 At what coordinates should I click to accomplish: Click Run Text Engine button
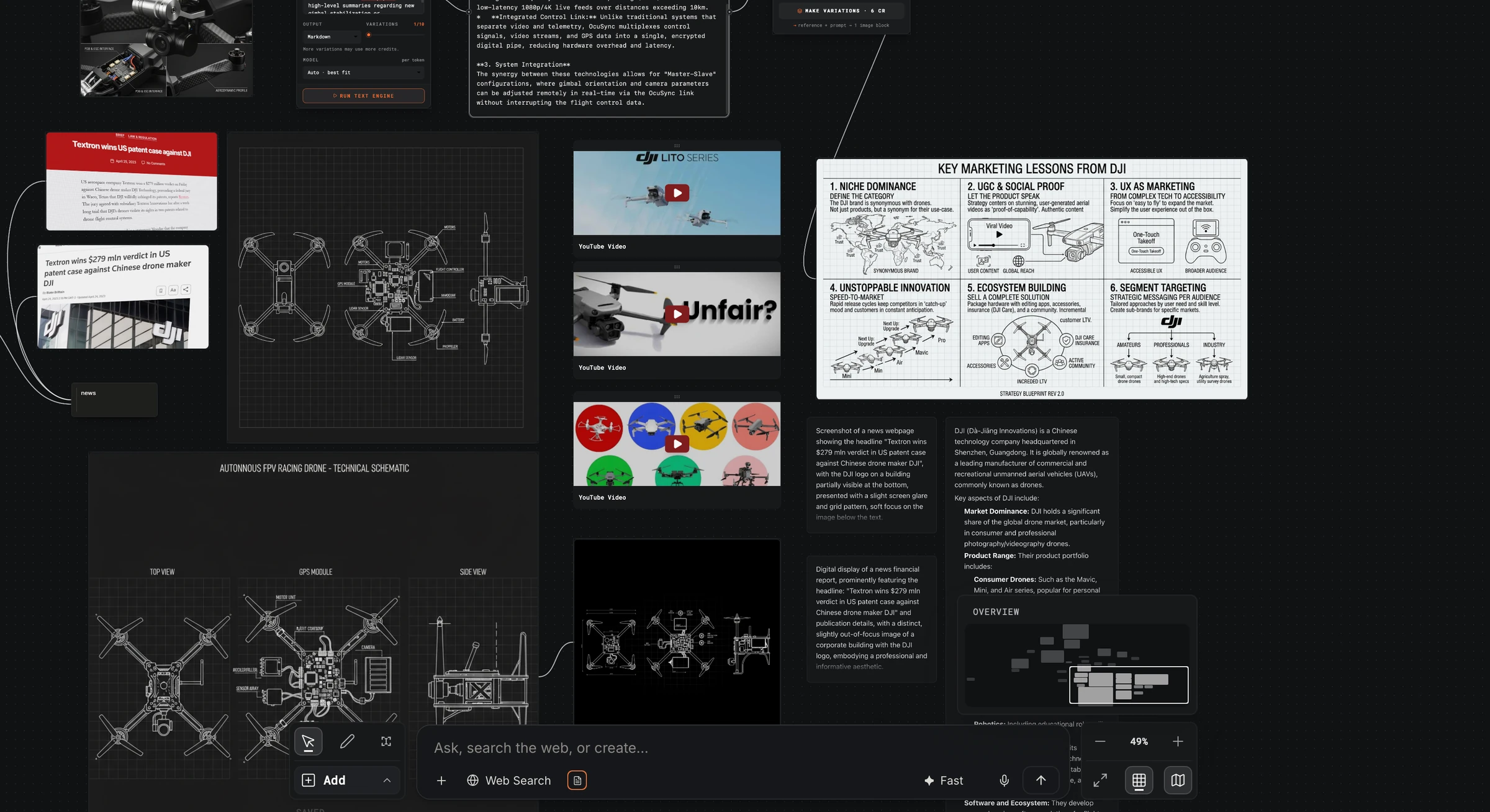pyautogui.click(x=364, y=96)
